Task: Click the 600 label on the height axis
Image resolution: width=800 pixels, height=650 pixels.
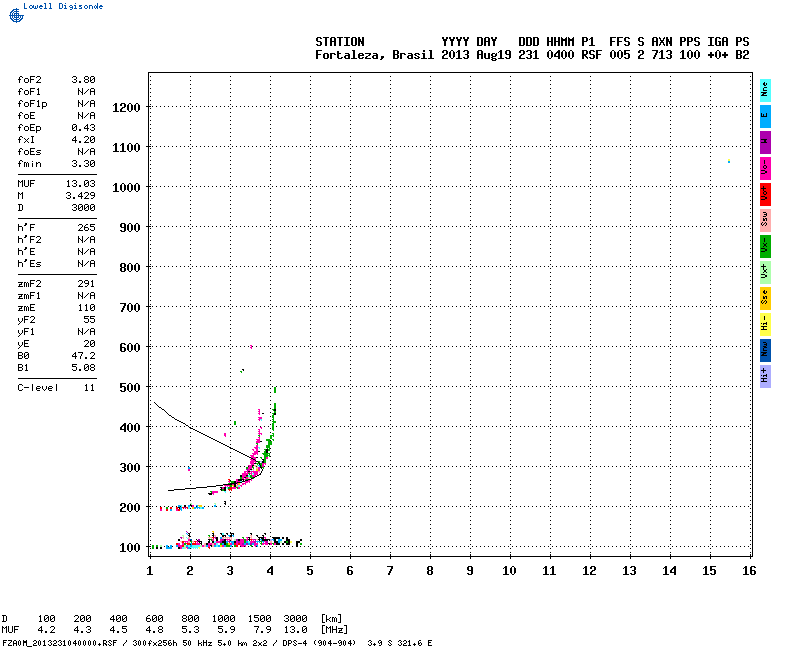Action: 130,348
